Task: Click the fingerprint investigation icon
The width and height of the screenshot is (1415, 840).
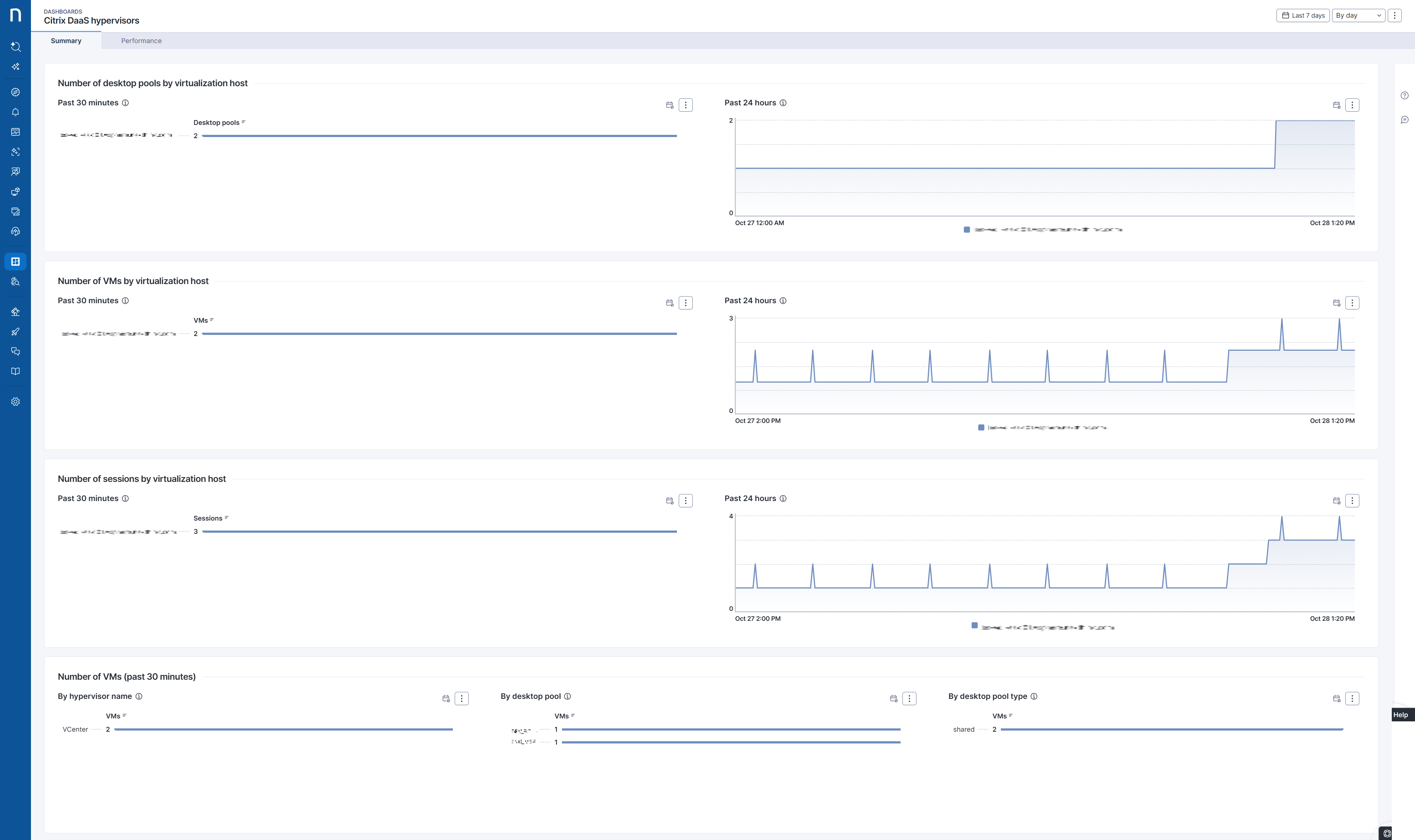Action: click(x=15, y=281)
